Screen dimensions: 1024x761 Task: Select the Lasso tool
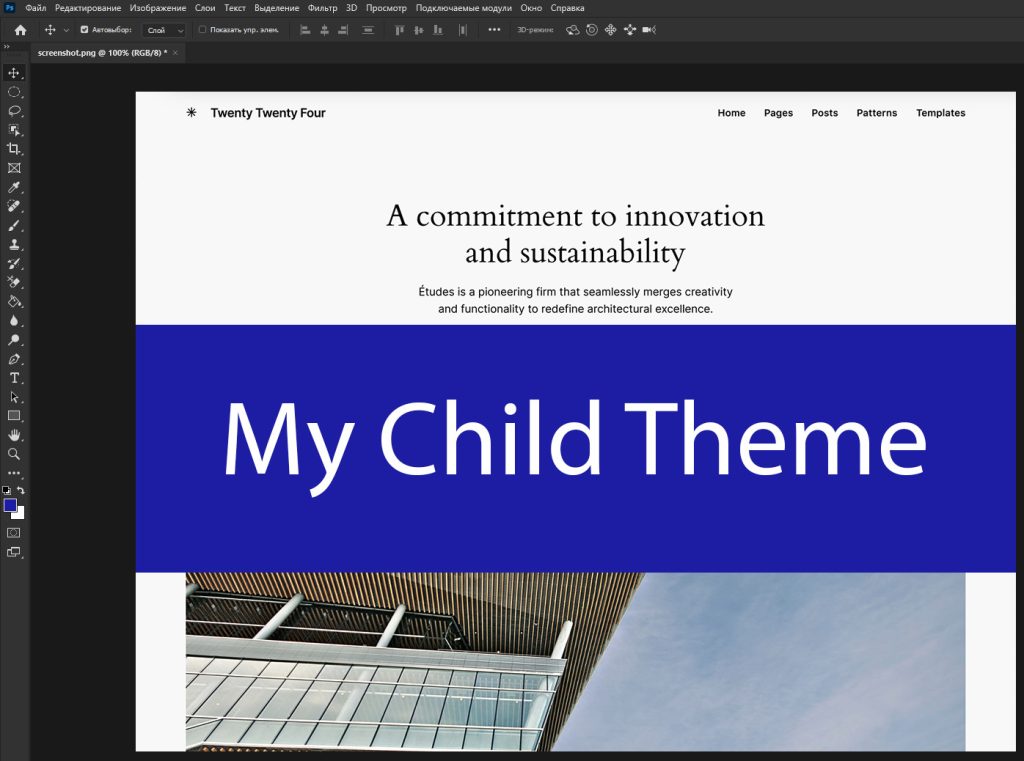coord(14,111)
